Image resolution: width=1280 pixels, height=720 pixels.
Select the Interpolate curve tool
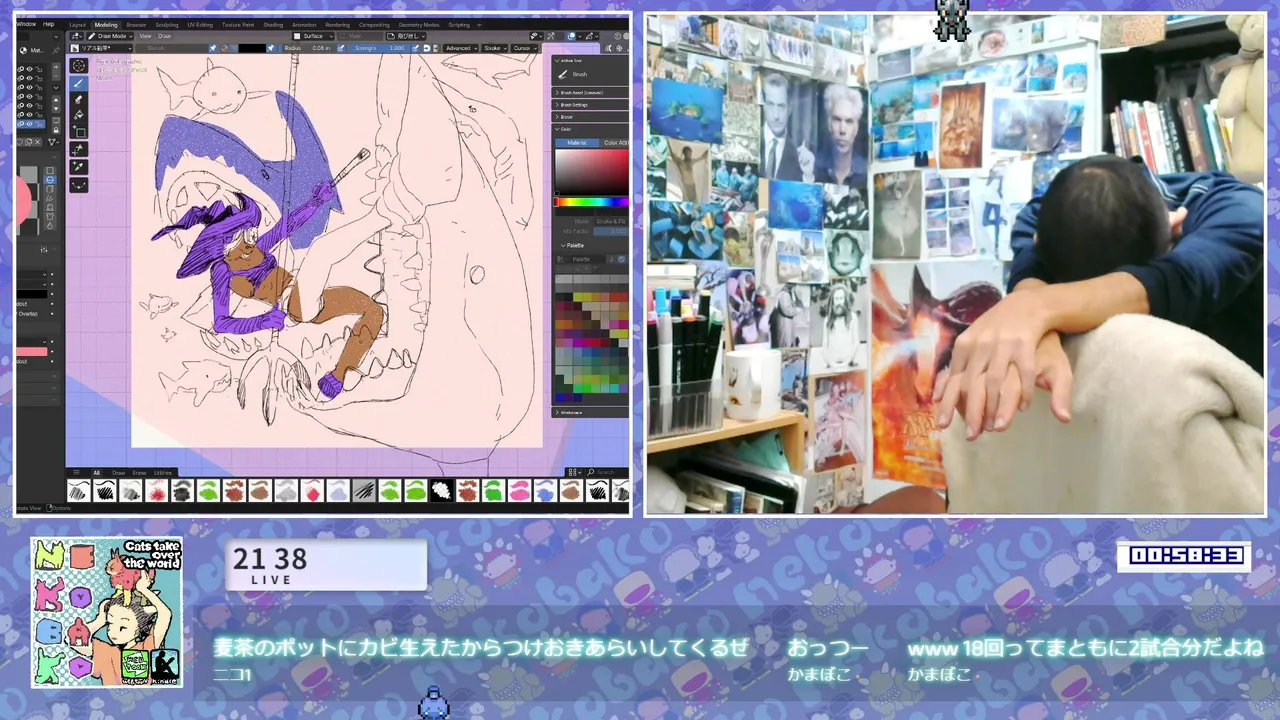[x=78, y=185]
